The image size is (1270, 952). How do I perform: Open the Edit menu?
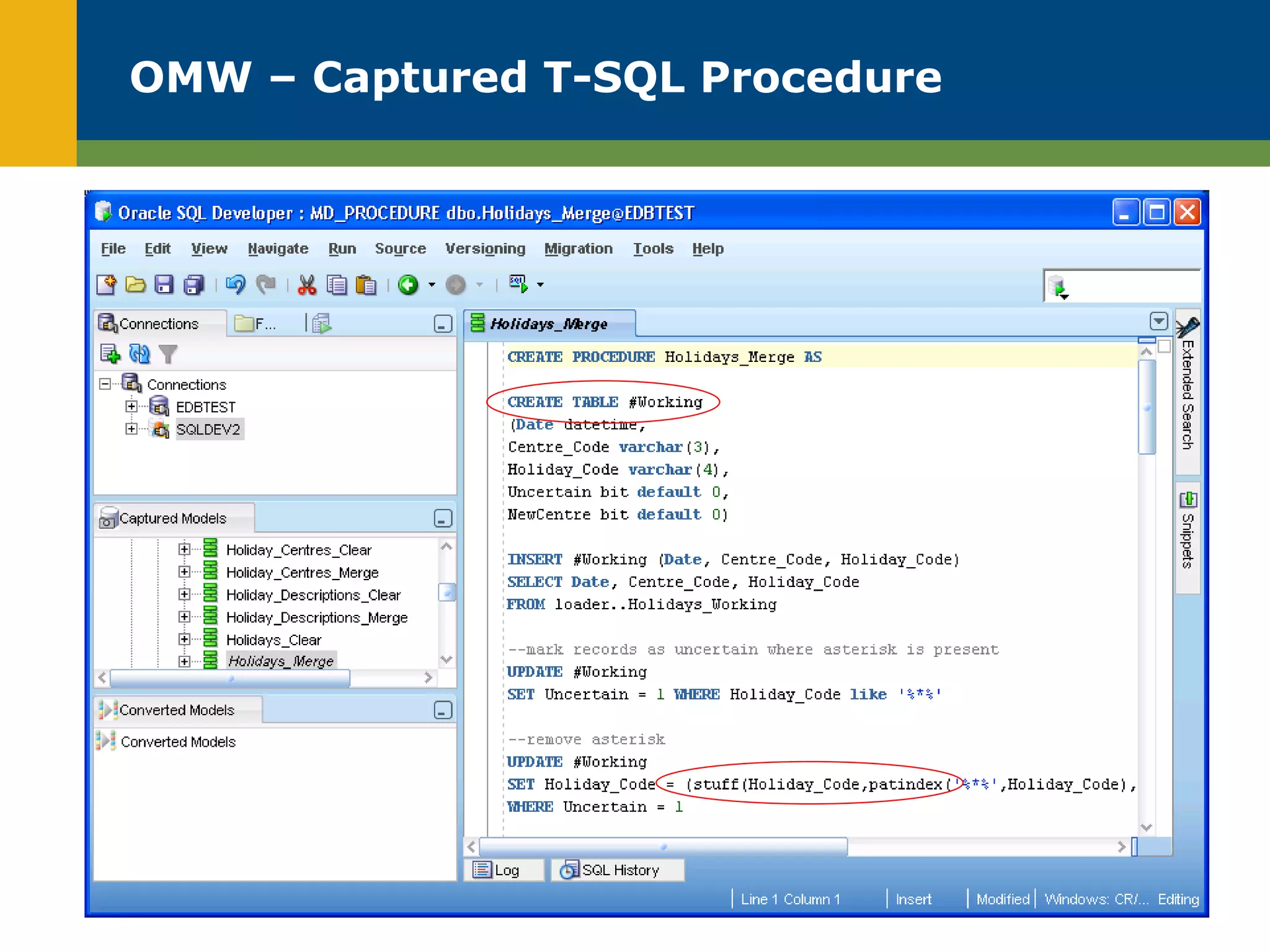tap(158, 249)
